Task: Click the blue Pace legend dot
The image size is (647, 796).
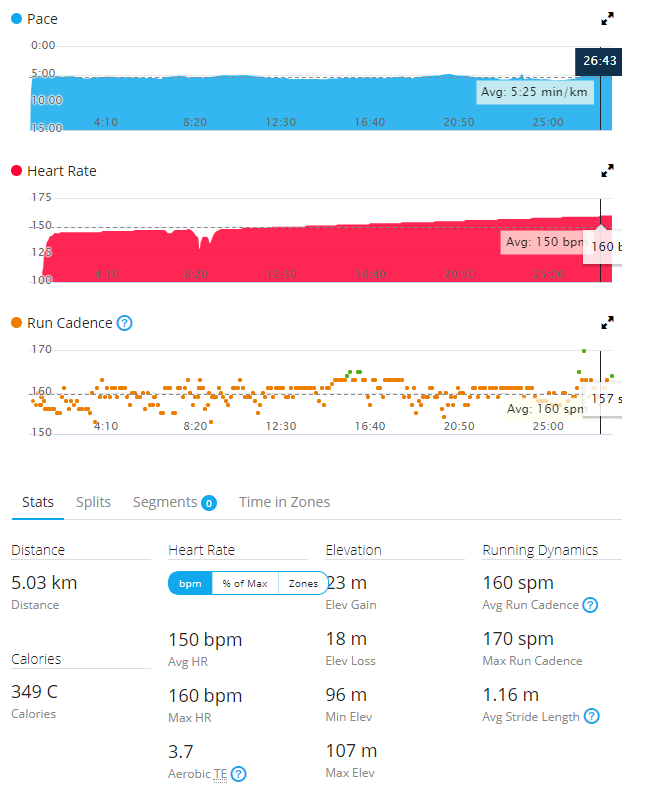Action: coord(17,19)
